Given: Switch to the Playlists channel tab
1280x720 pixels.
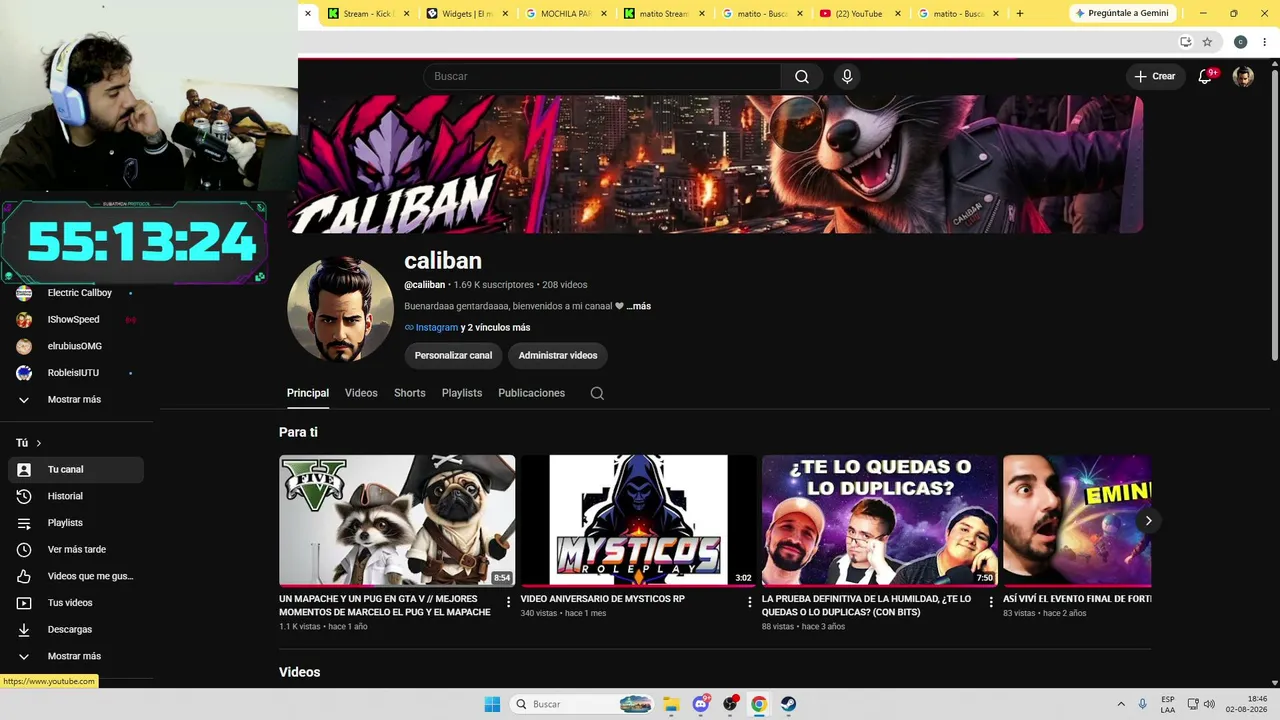Looking at the screenshot, I should (x=462, y=393).
